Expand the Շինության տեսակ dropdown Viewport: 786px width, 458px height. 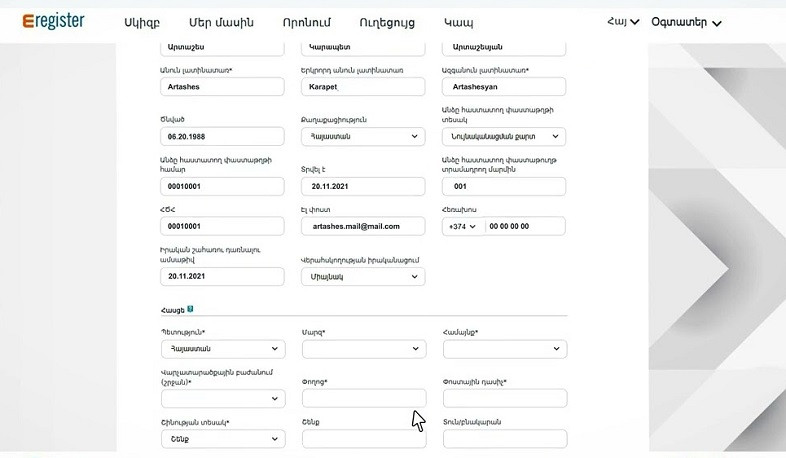tap(222, 439)
